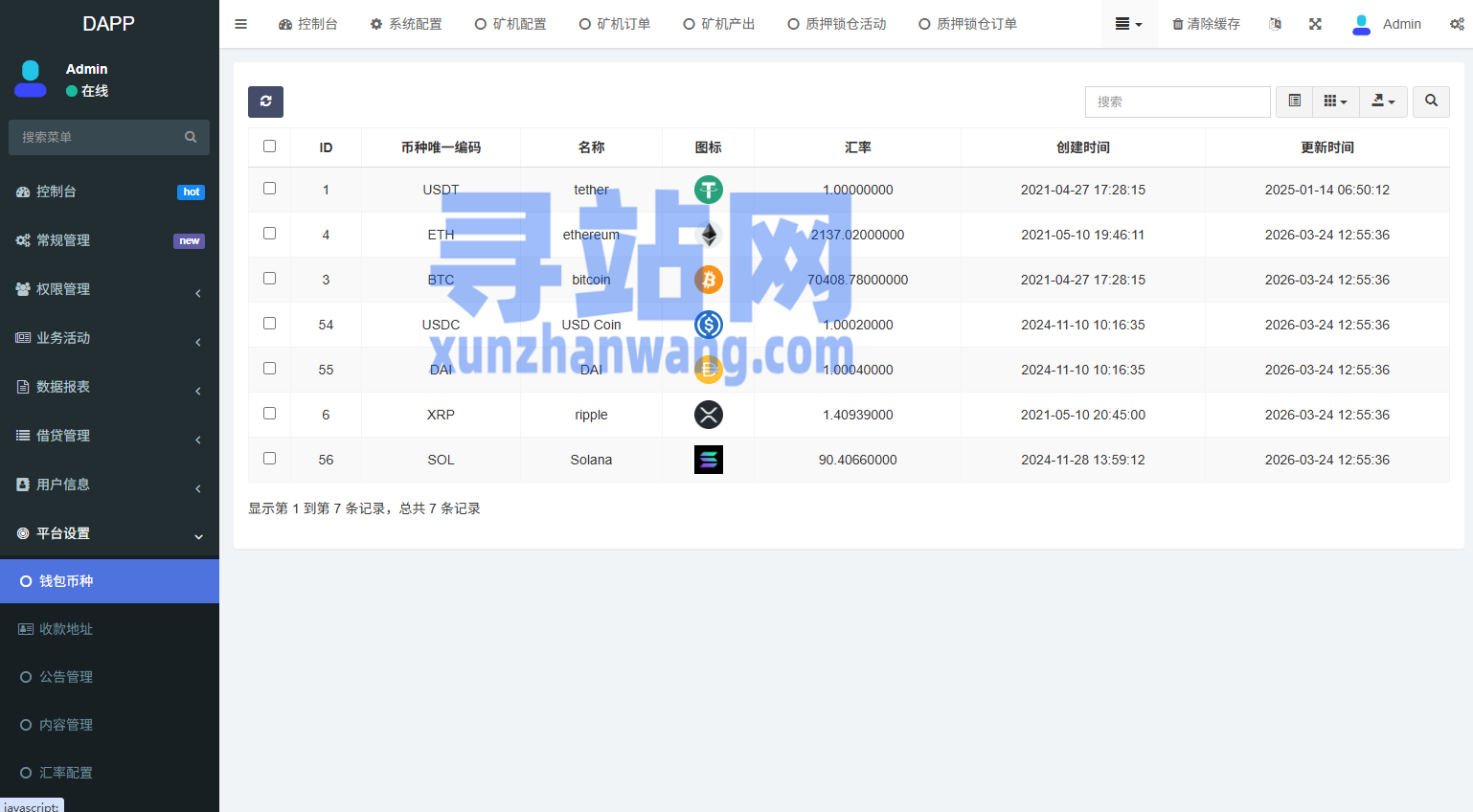Click the language translate icon
The width and height of the screenshot is (1473, 812).
coord(1275,24)
